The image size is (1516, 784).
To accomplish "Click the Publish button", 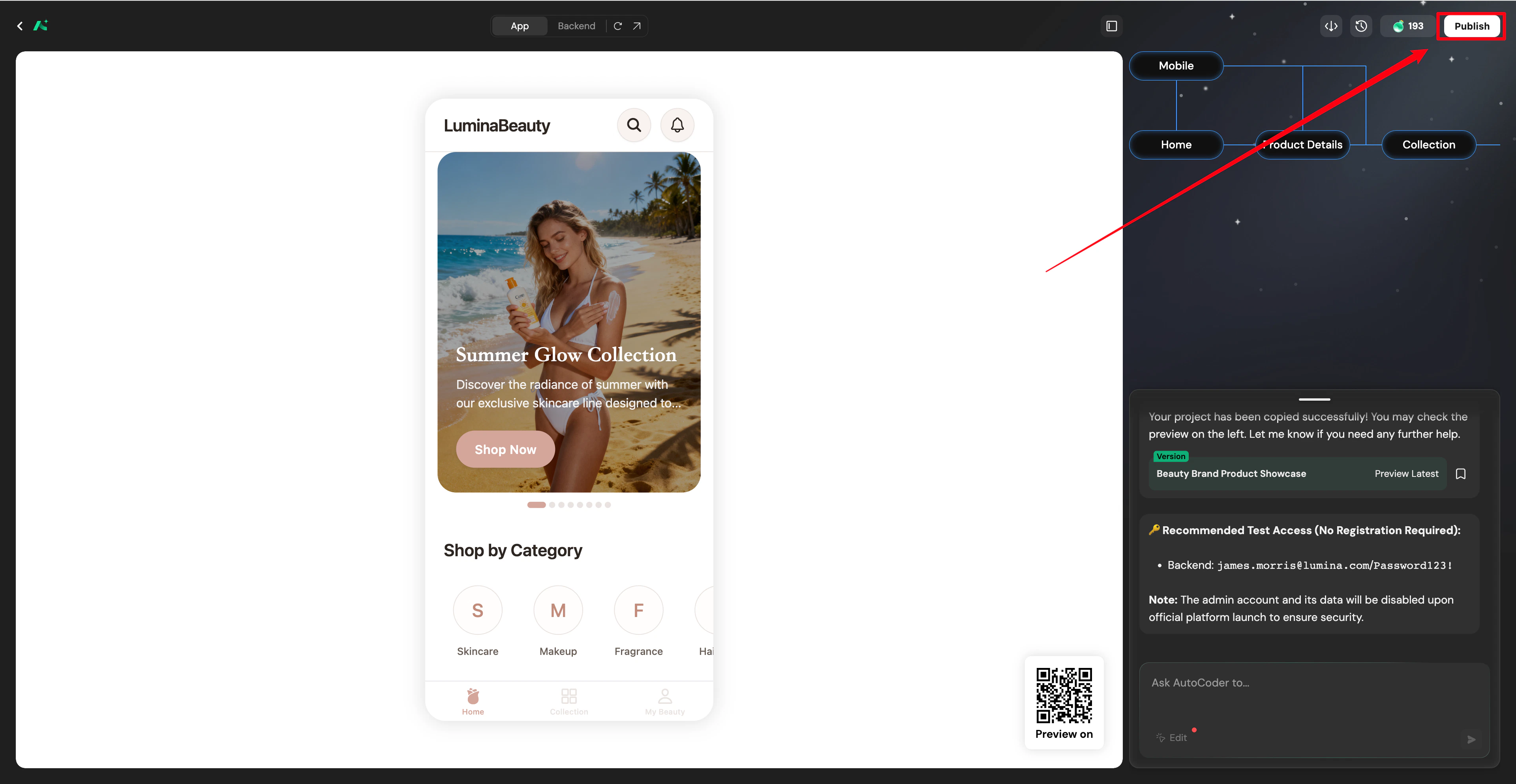I will point(1471,26).
